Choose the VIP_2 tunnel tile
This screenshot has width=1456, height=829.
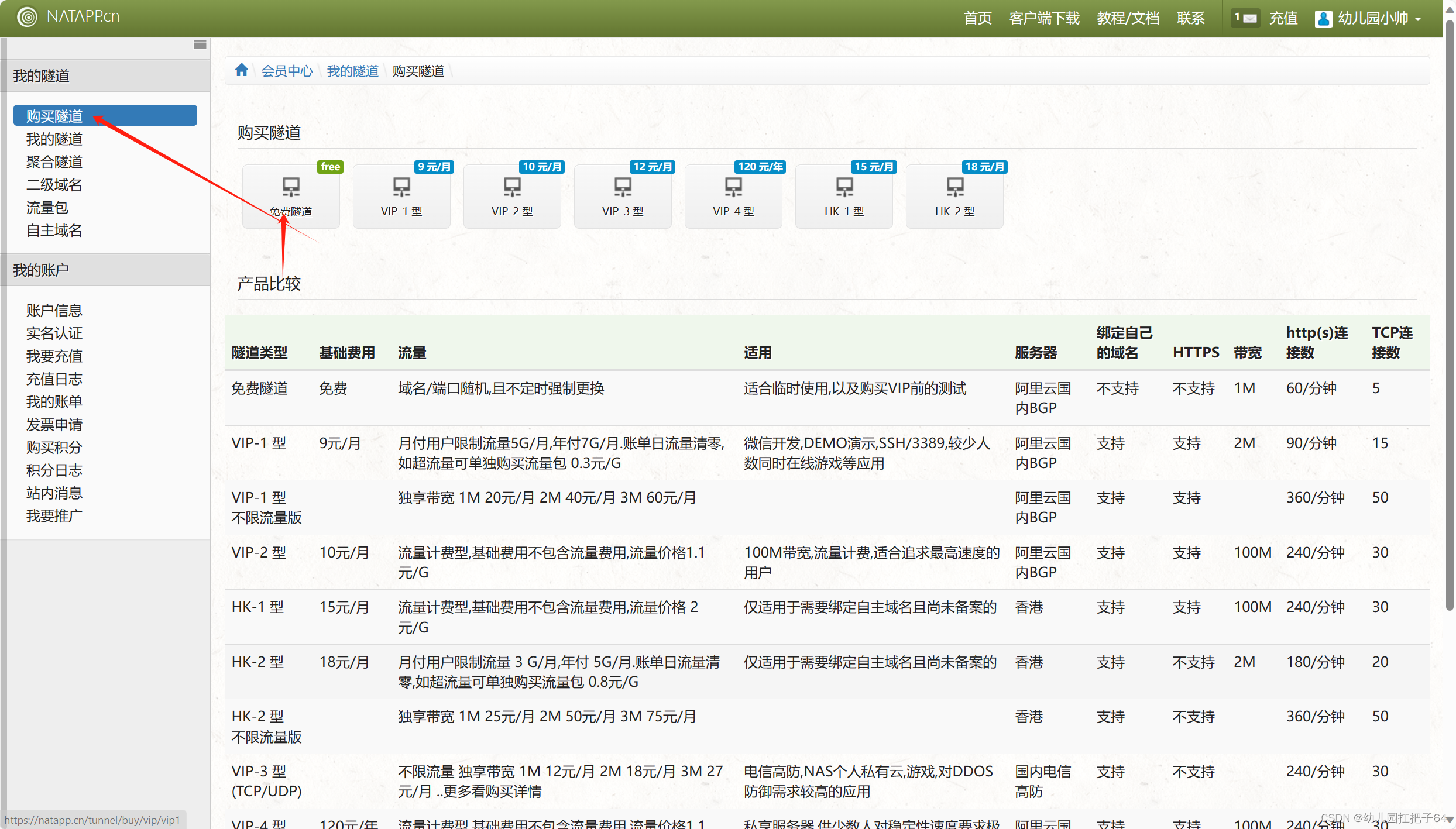(512, 196)
